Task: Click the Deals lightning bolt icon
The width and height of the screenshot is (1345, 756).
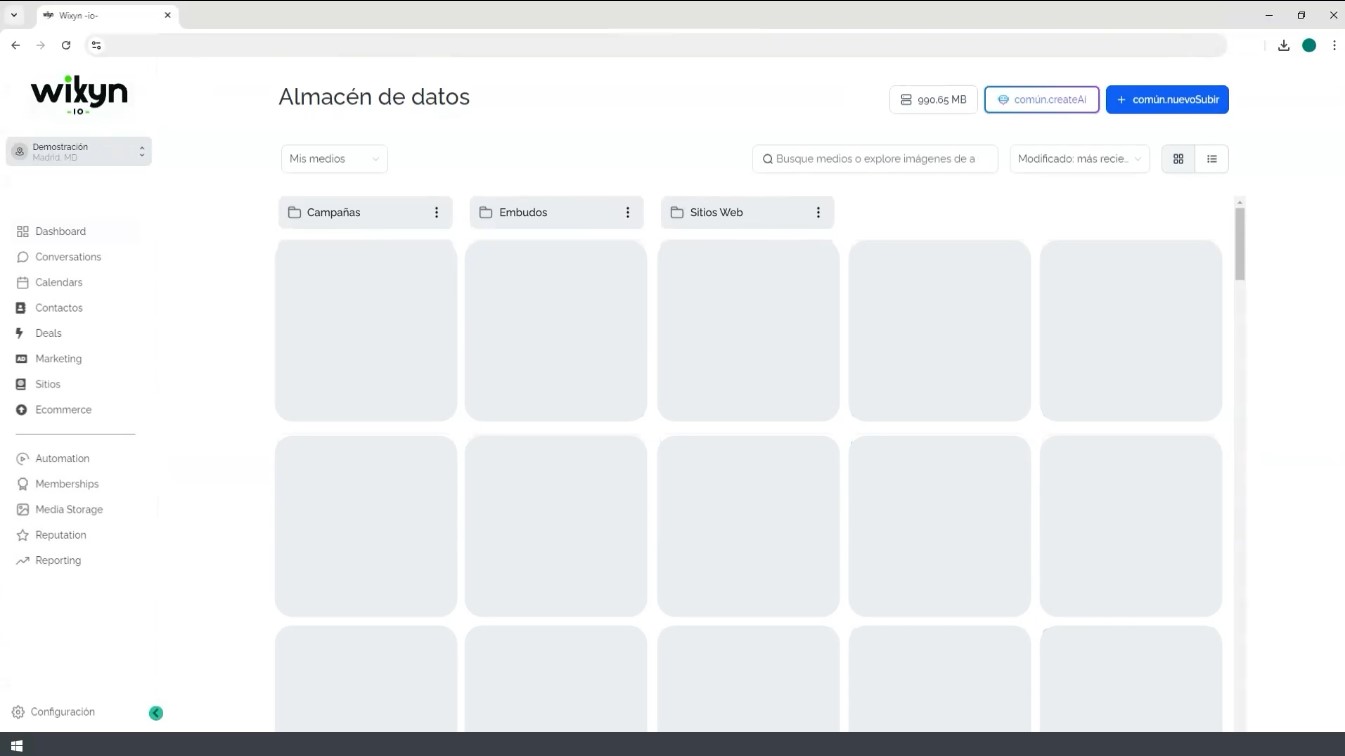Action: 19,333
